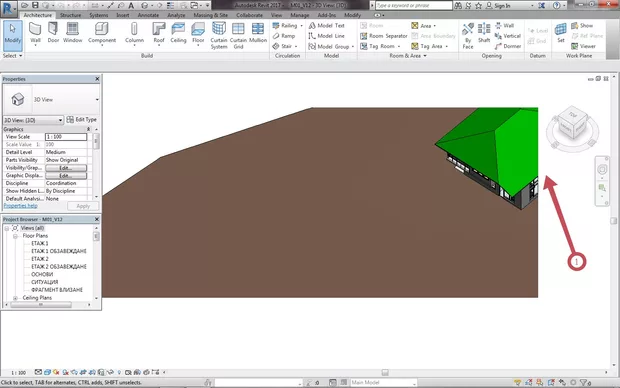This screenshot has height=388, width=620.
Task: Select the Ceiling tool
Action: (x=178, y=33)
